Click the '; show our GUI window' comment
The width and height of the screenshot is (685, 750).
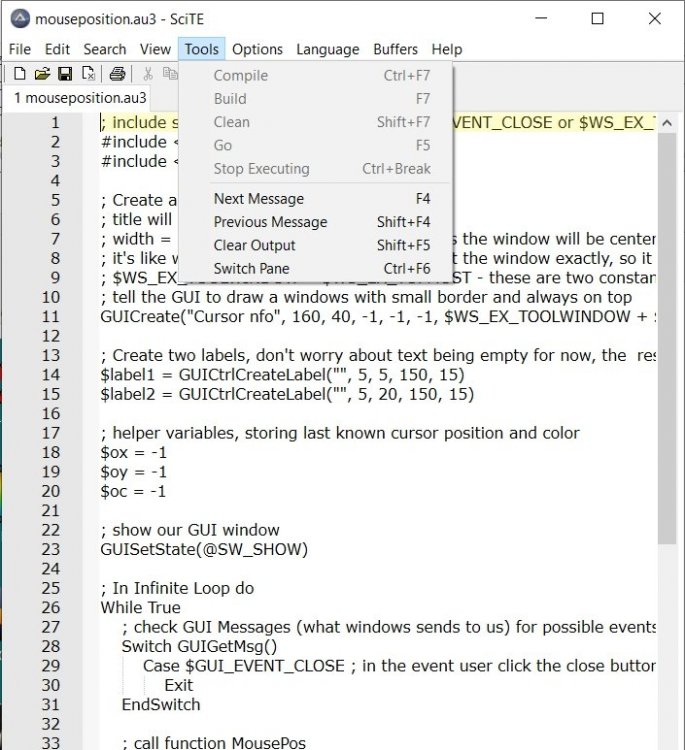(190, 530)
